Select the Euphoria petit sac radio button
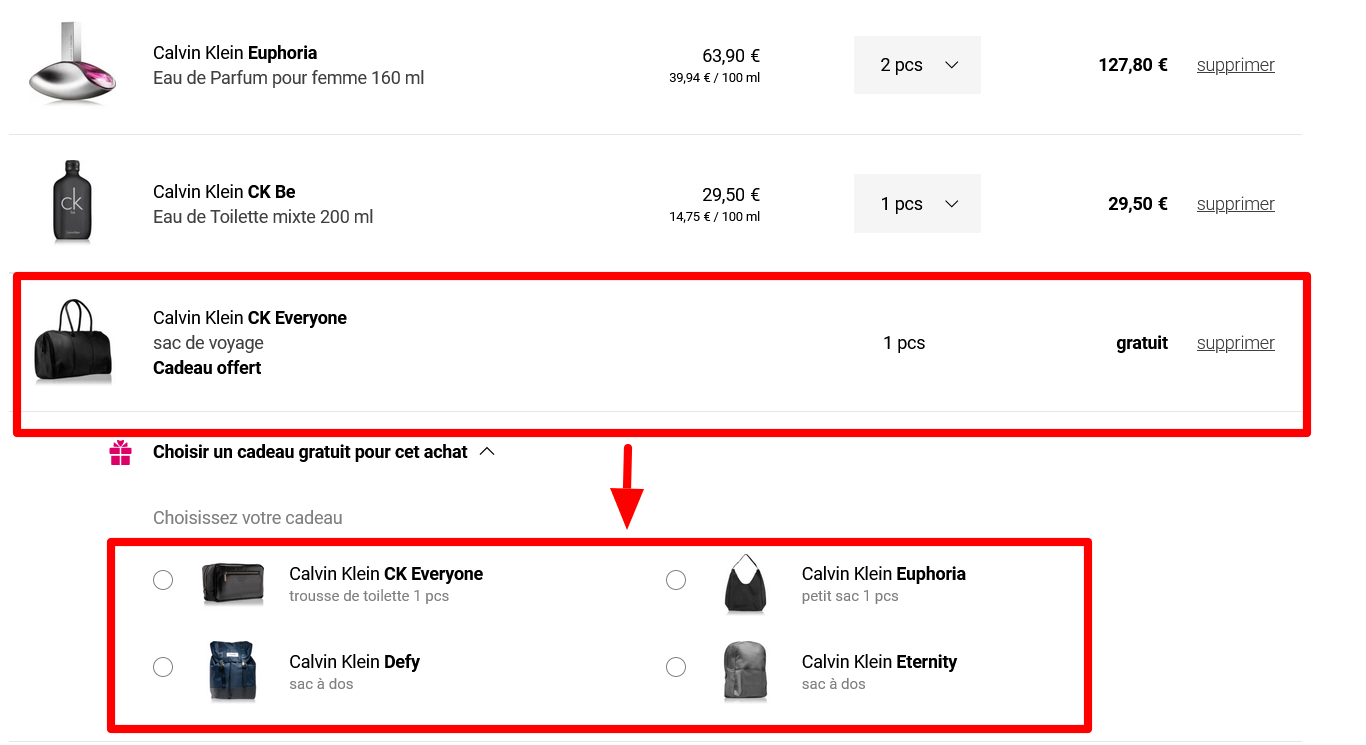The width and height of the screenshot is (1366, 745). (x=676, y=580)
